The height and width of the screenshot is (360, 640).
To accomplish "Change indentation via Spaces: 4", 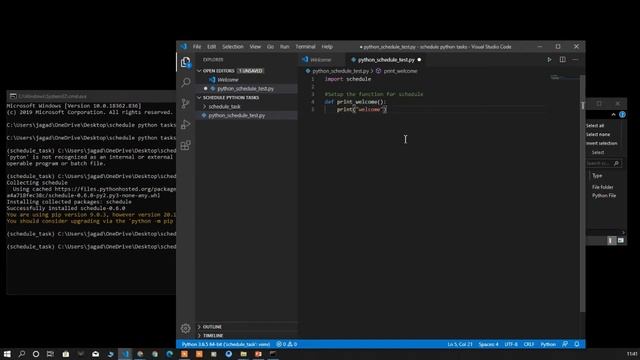I will point(488,344).
